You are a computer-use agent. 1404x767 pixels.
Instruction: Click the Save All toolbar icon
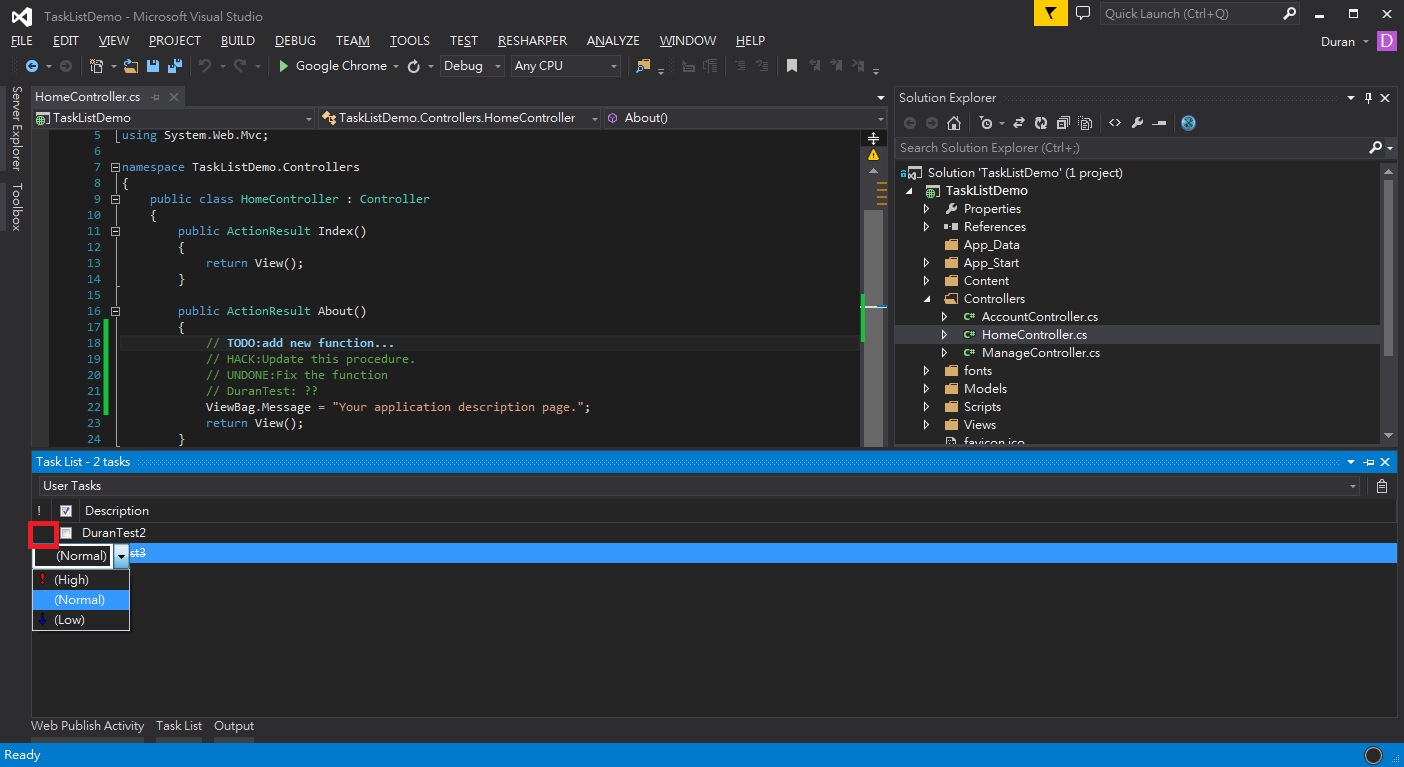(x=174, y=66)
